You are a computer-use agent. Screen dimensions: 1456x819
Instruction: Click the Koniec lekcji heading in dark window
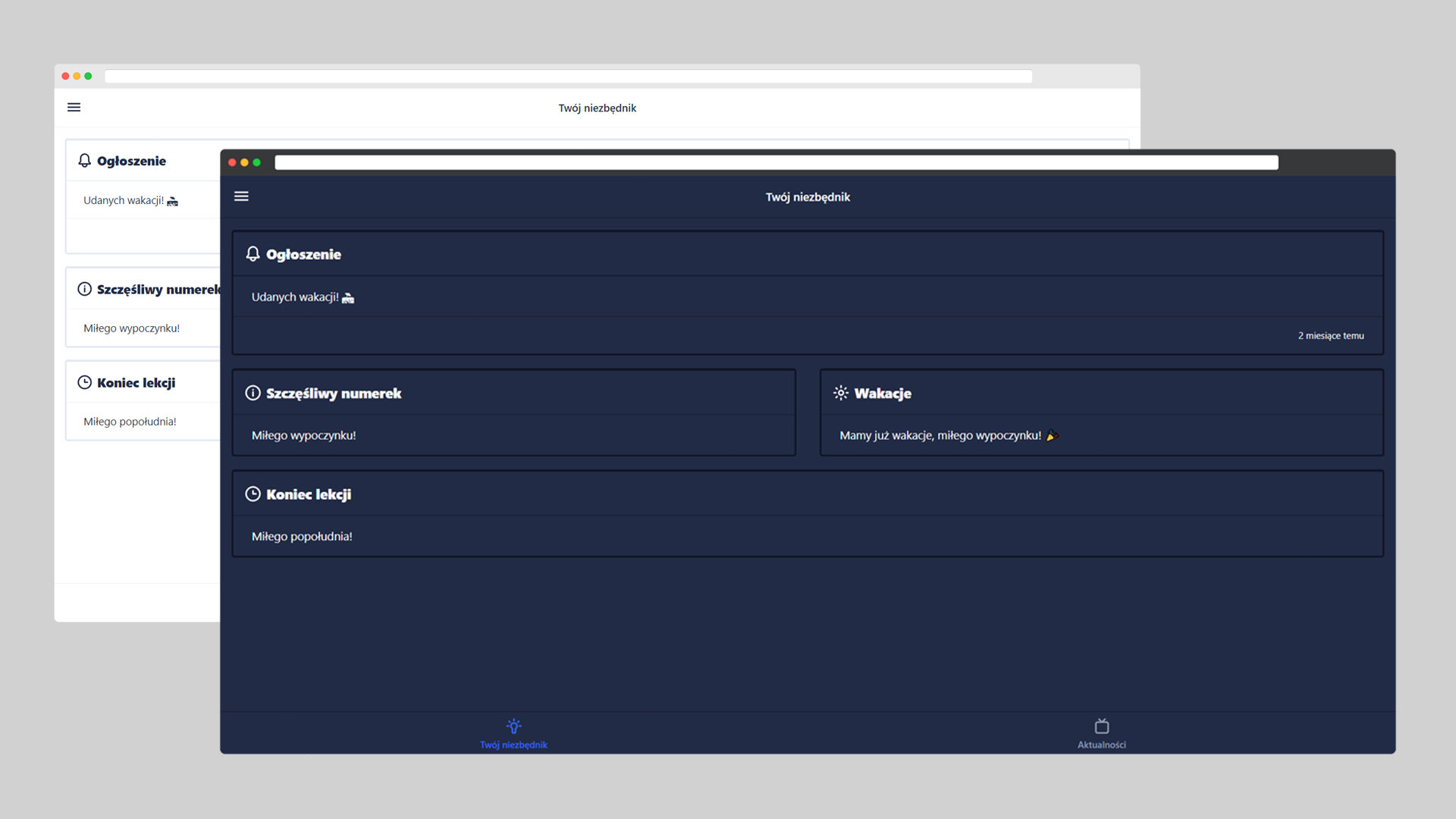pos(309,494)
